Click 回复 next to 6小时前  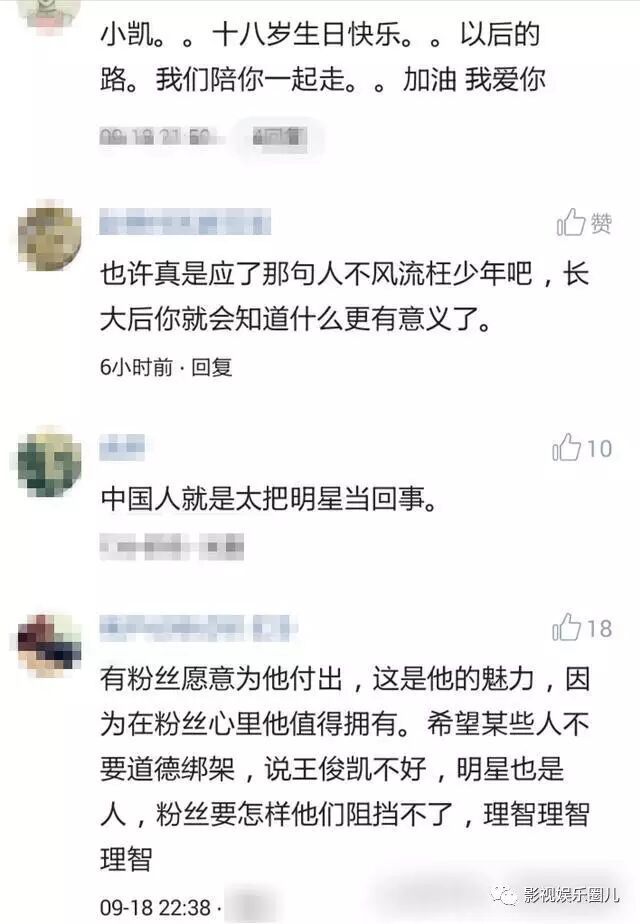coord(212,367)
